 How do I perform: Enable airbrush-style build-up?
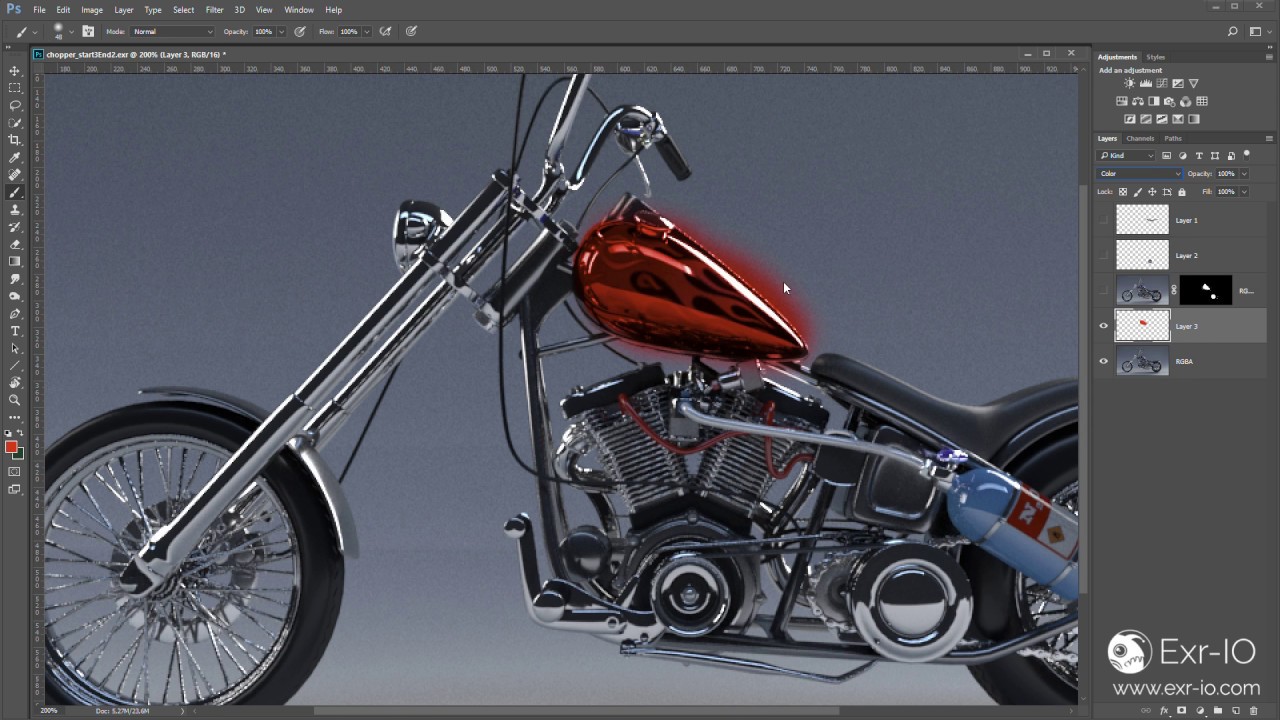(x=385, y=31)
